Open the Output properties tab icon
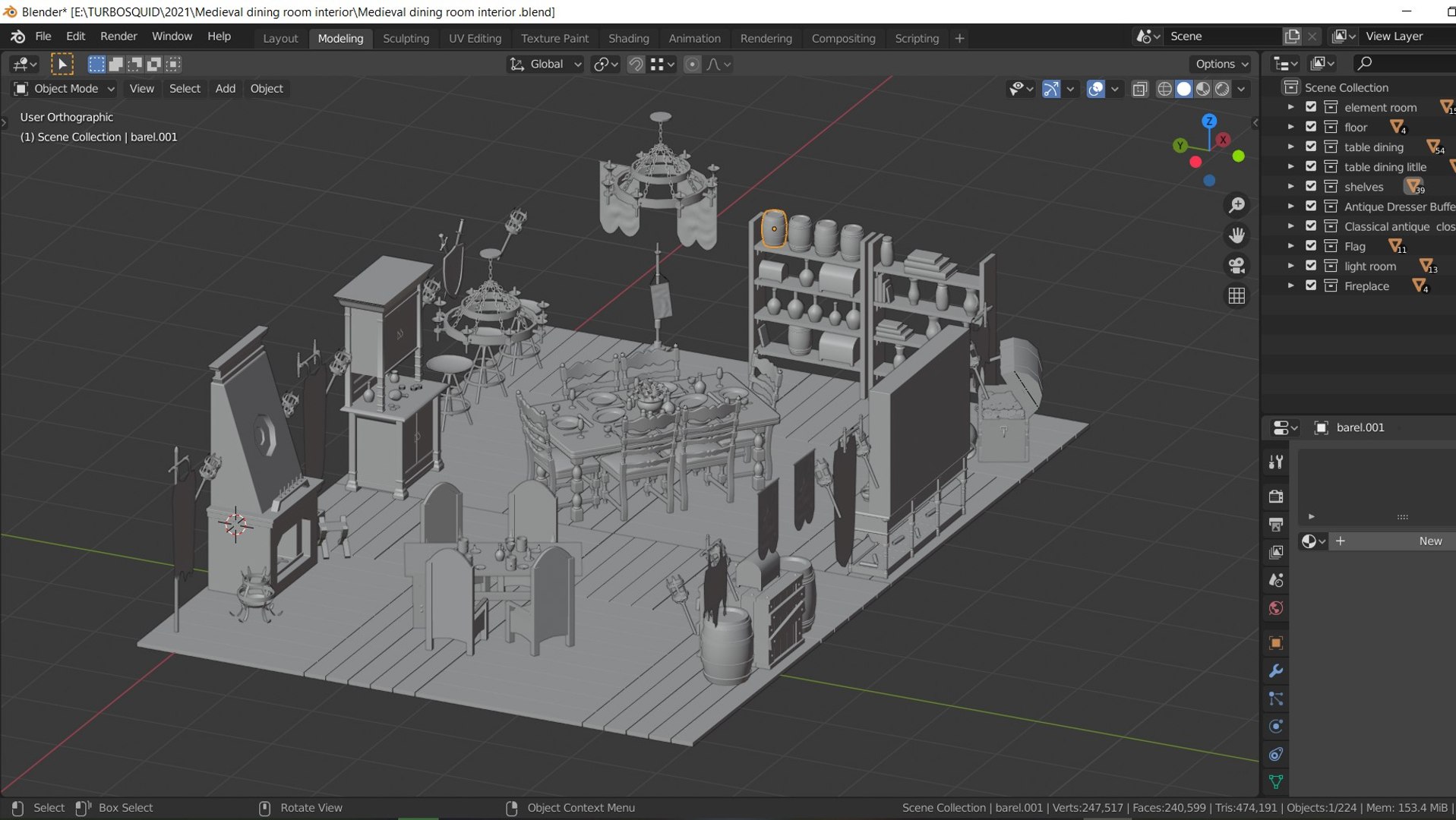Image resolution: width=1456 pixels, height=820 pixels. tap(1276, 525)
